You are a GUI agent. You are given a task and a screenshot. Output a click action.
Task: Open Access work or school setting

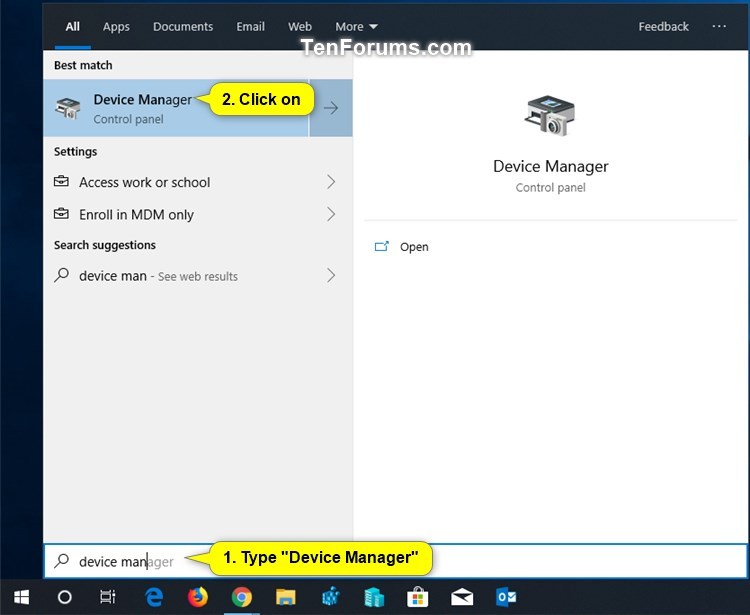[x=198, y=182]
